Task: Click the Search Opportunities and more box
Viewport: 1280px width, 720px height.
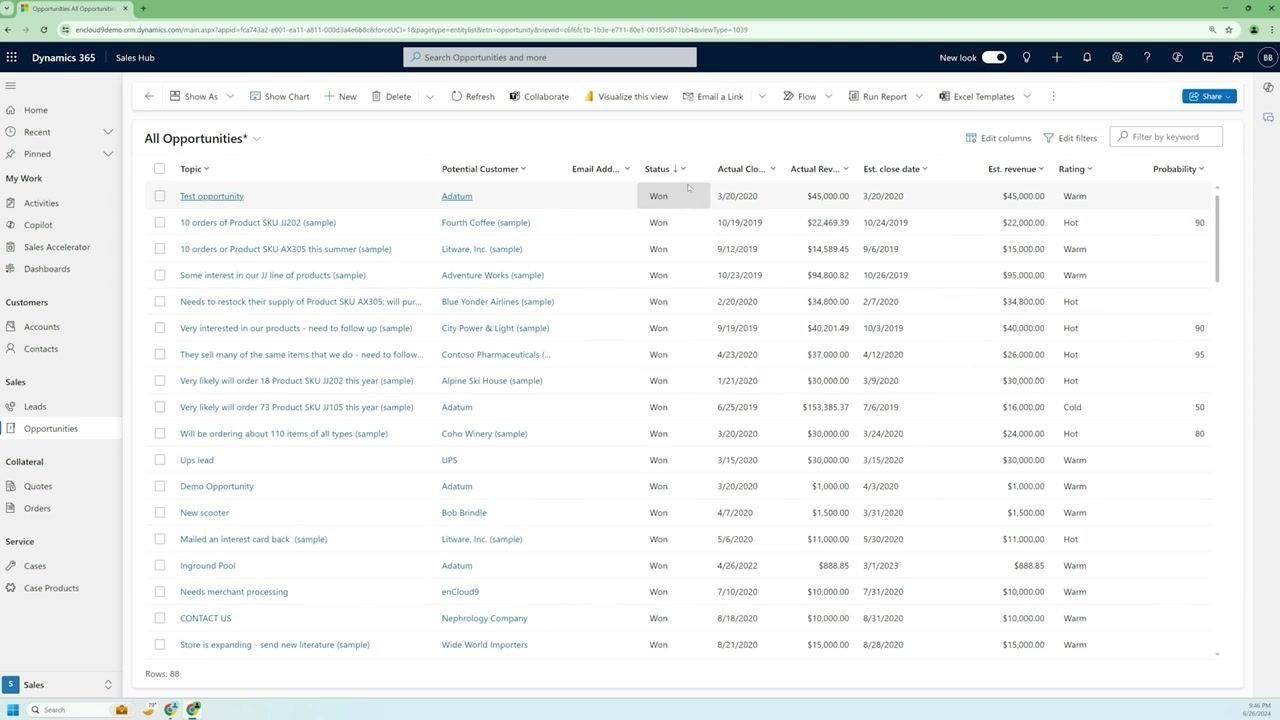Action: coord(550,57)
